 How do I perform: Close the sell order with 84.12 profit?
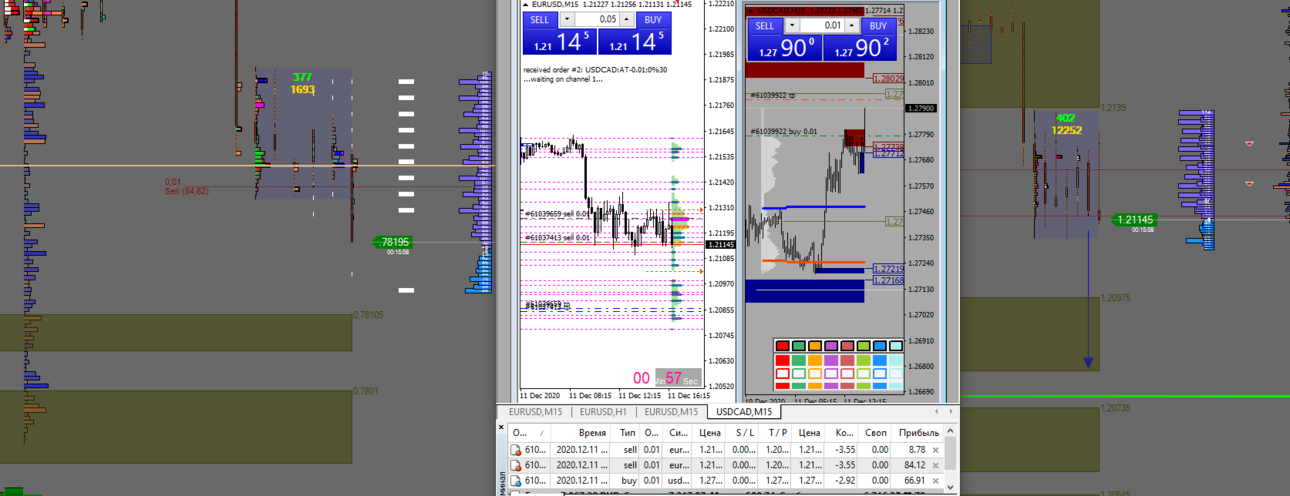click(935, 465)
